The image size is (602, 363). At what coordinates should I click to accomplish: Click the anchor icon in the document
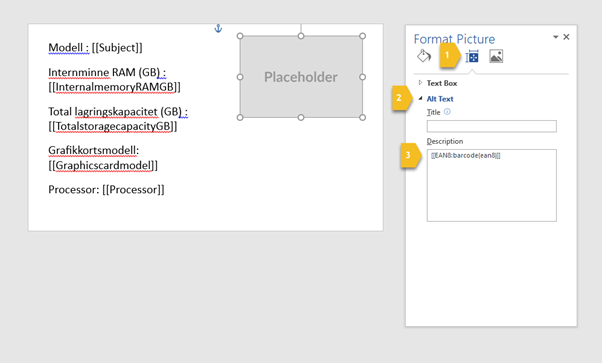(x=218, y=28)
